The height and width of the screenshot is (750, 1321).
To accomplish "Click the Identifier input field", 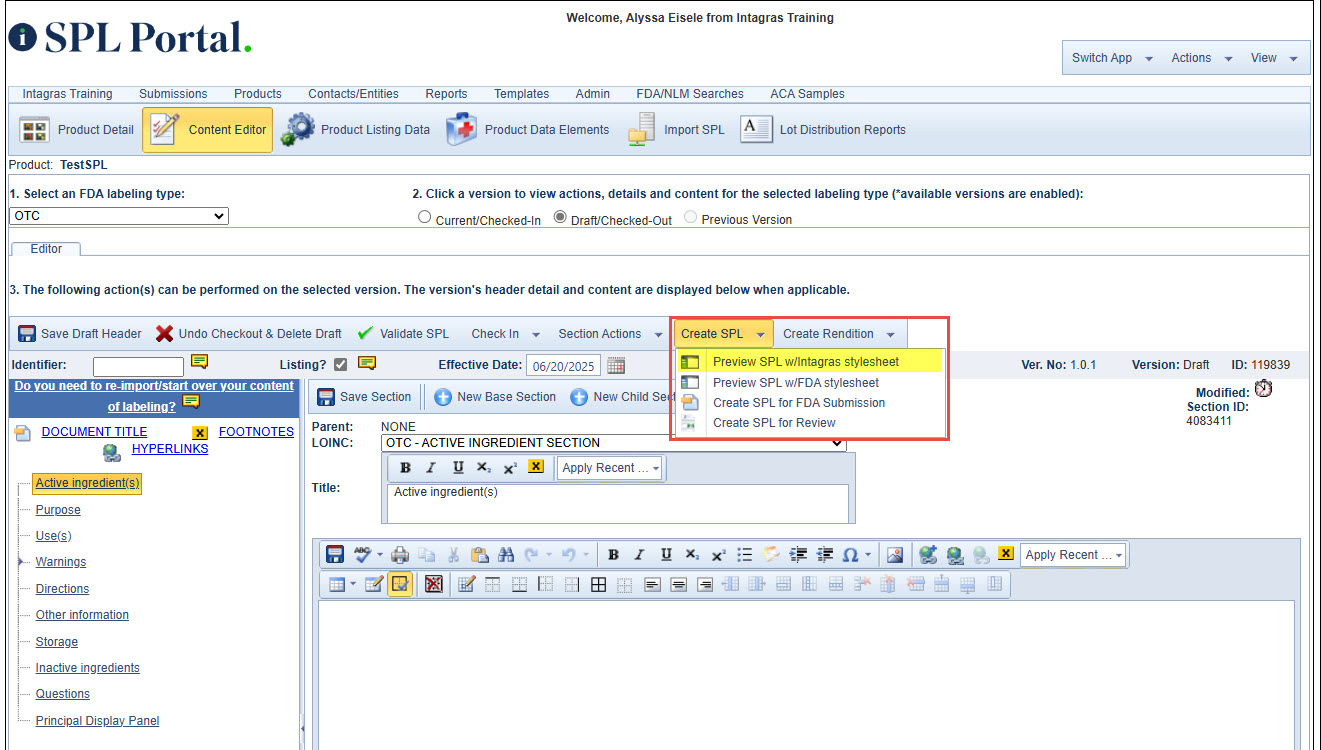I will [x=138, y=366].
